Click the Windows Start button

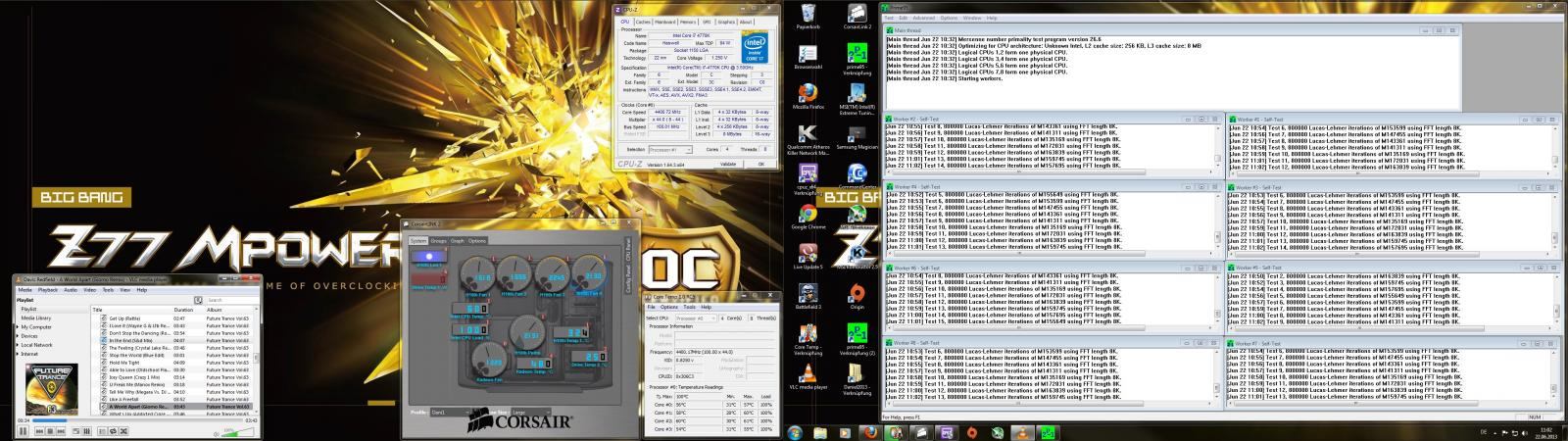(x=796, y=432)
